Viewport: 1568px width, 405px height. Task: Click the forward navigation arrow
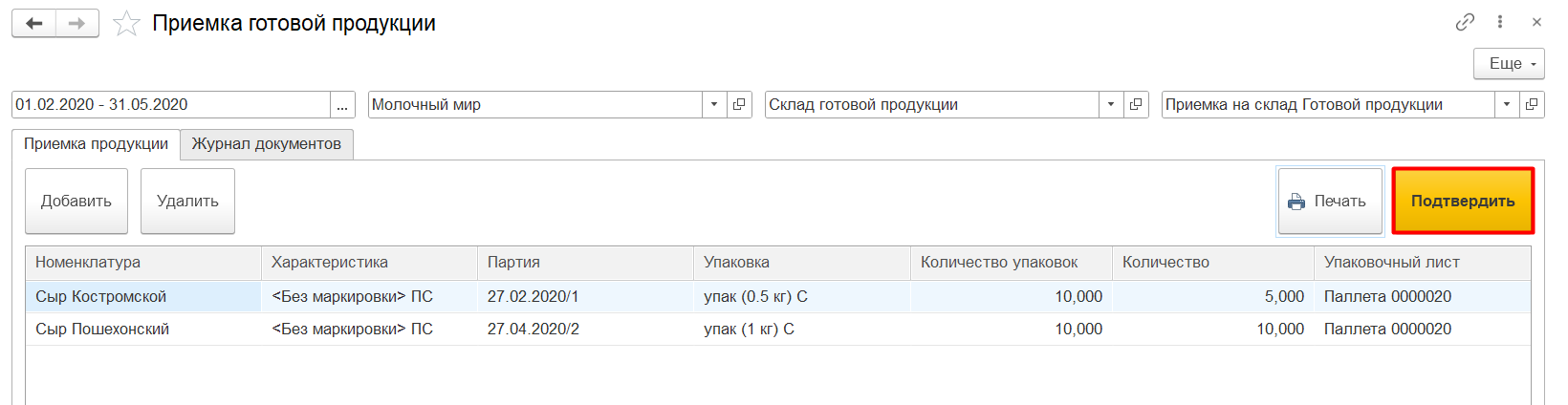click(77, 23)
